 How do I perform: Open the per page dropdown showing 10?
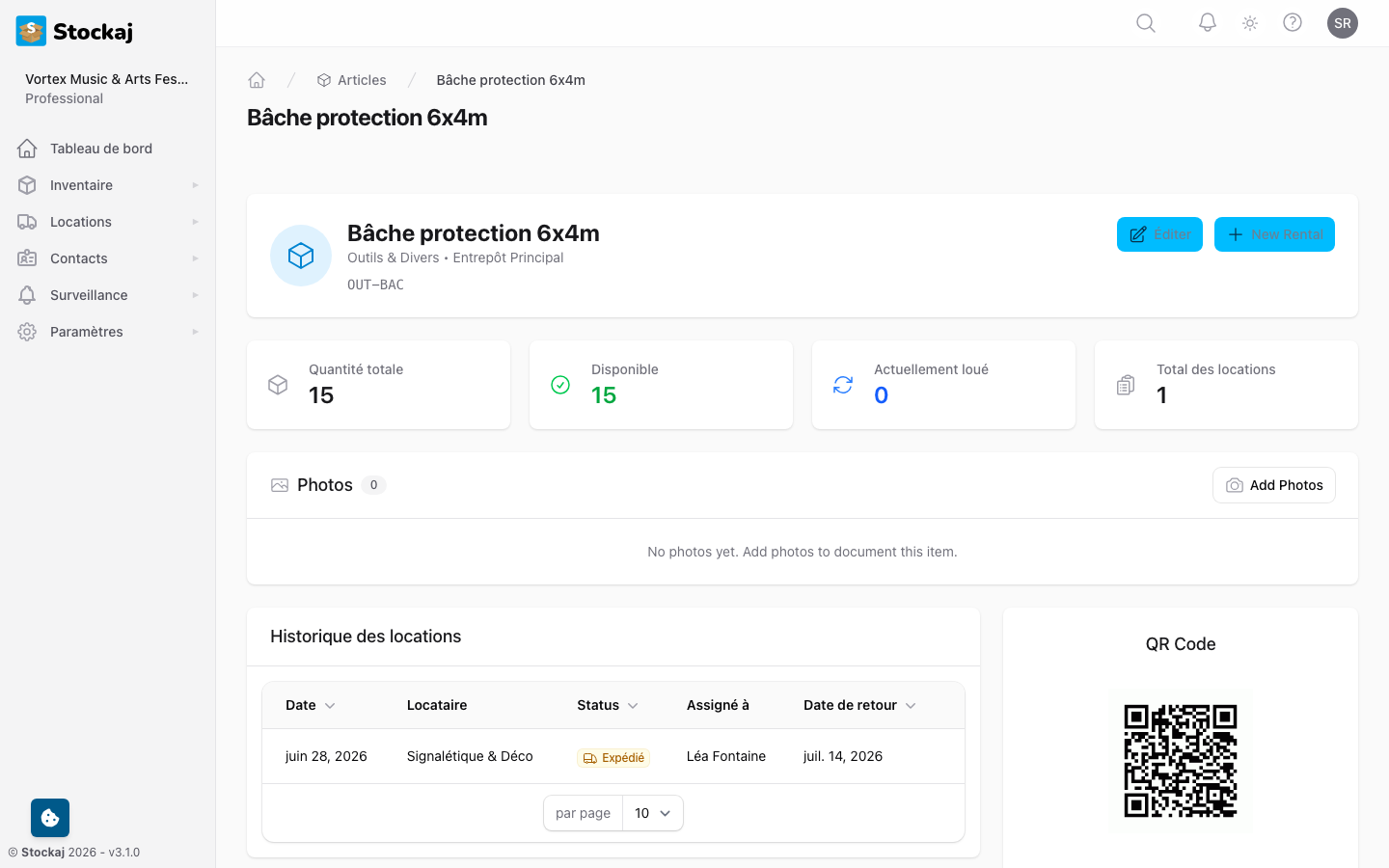click(x=653, y=813)
